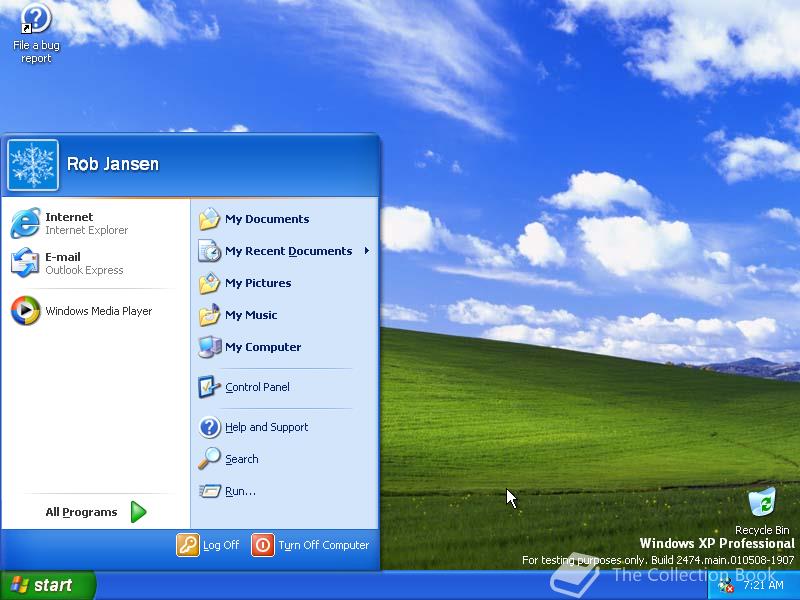Expand My Recent Documents submenu arrow
This screenshot has height=600, width=800.
click(x=366, y=251)
